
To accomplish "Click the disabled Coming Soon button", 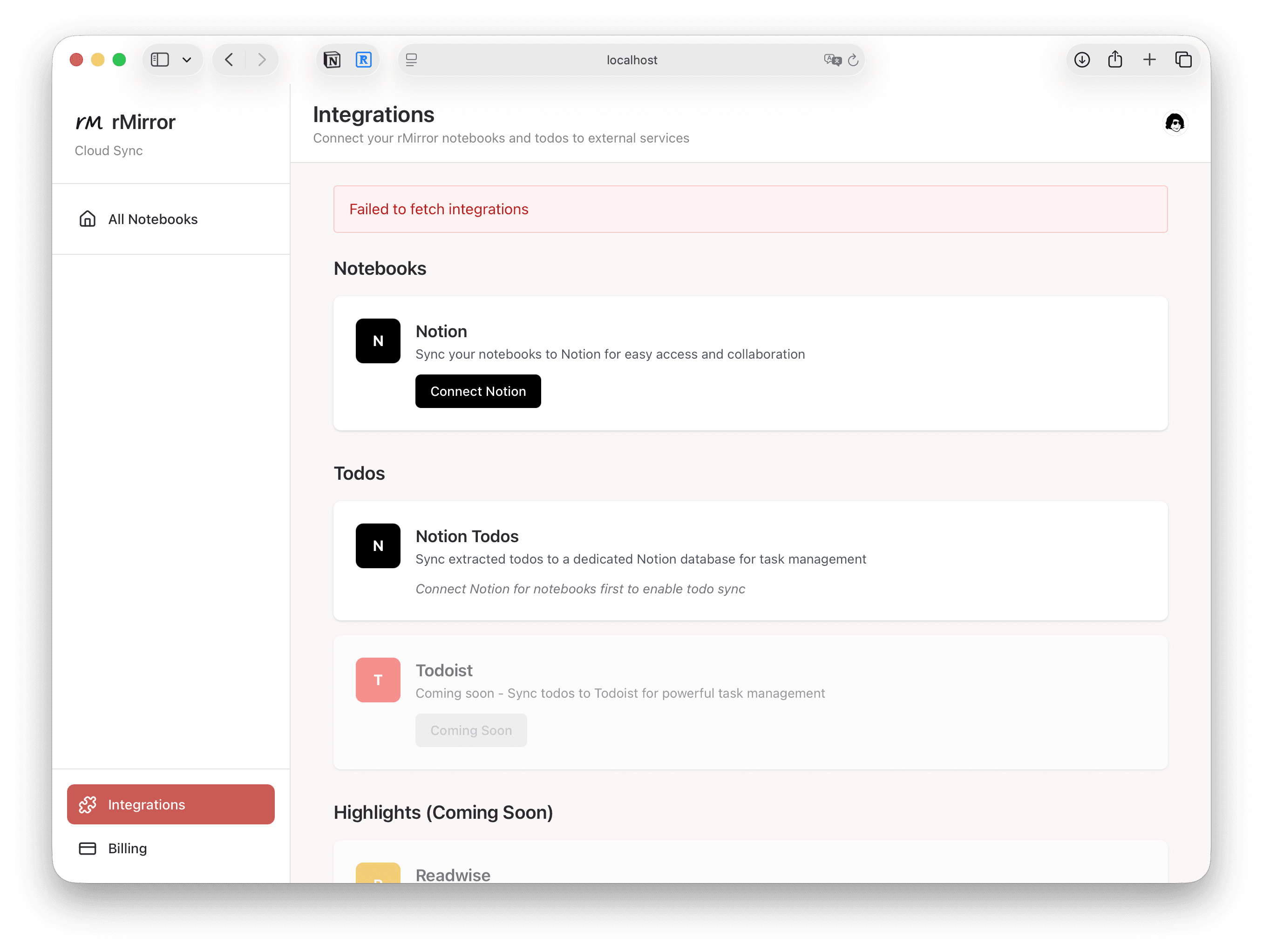I will pyautogui.click(x=471, y=730).
